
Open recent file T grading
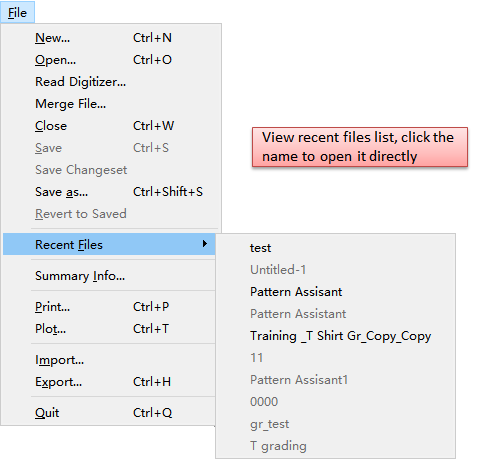(x=335, y=446)
